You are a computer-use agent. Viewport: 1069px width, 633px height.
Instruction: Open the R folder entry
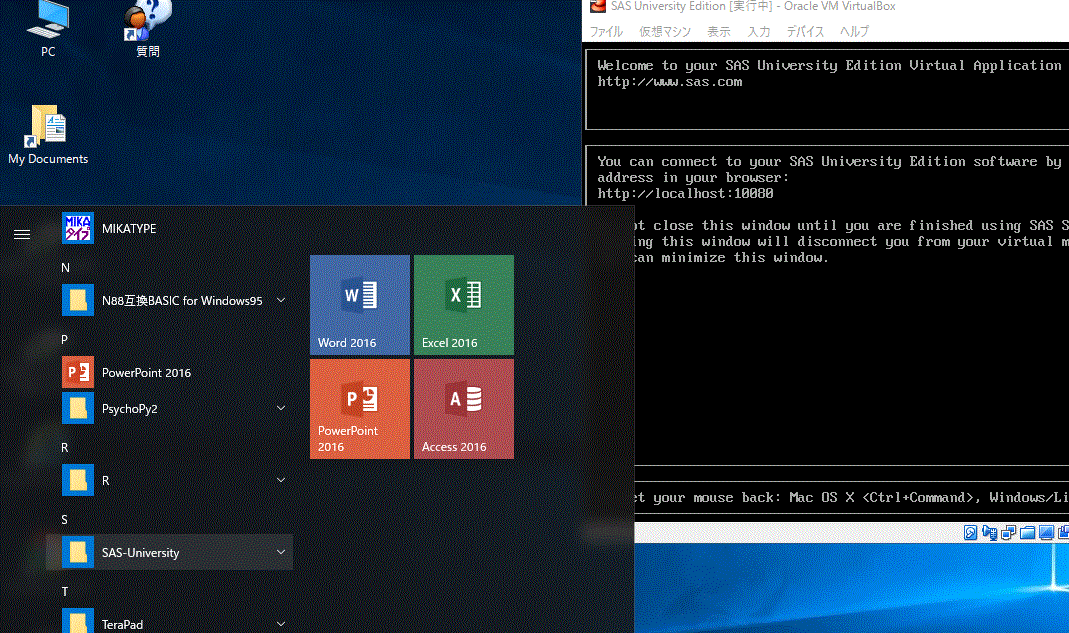click(170, 480)
